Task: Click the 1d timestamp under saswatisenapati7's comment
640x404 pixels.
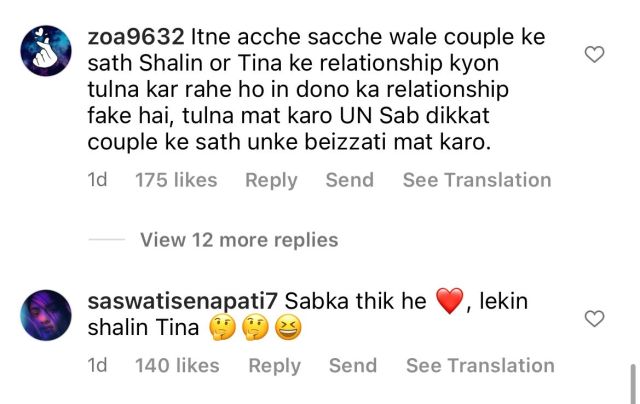Action: (x=98, y=366)
